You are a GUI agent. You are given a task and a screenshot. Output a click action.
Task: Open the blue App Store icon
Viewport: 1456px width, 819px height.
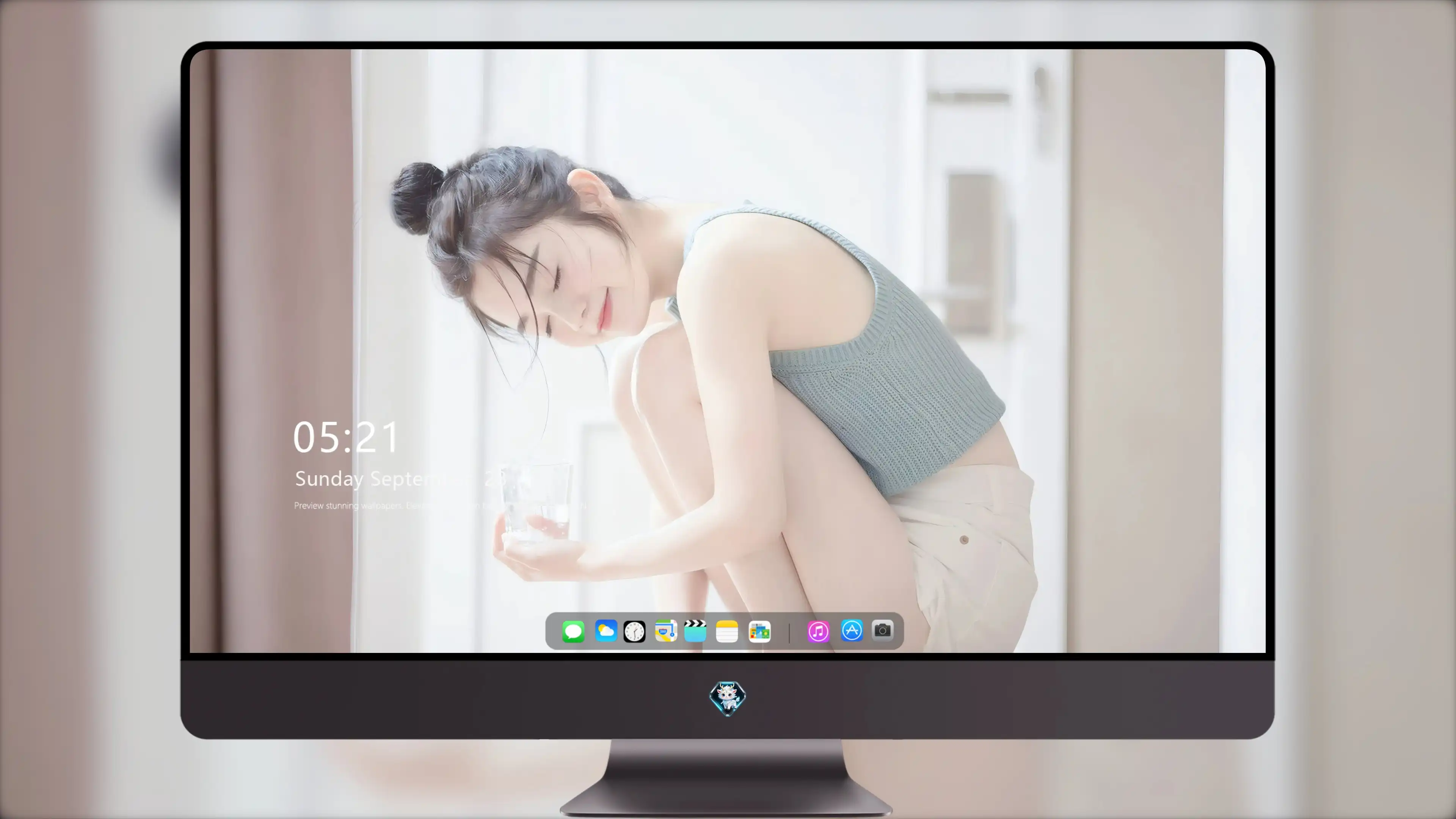click(x=852, y=630)
